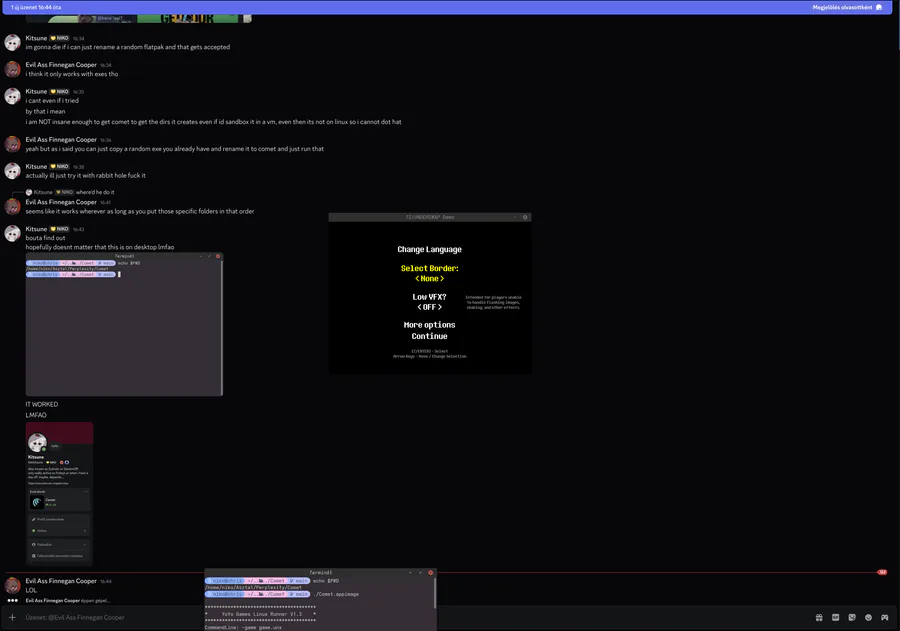Click Finnegan's avatar next to 'i think it only works'

click(13, 69)
